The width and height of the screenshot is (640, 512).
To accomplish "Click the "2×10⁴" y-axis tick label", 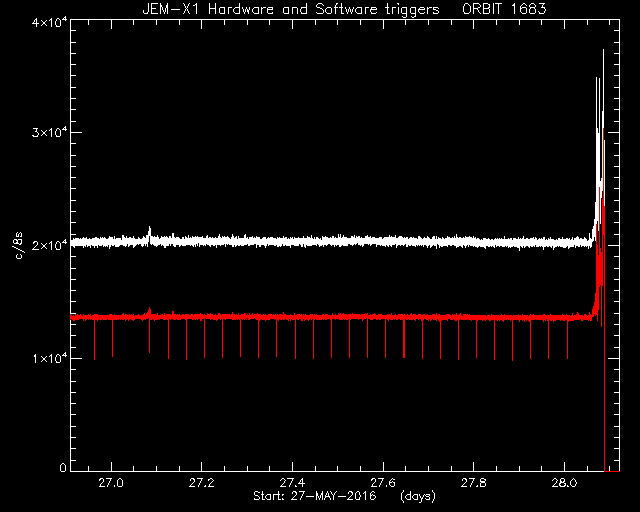I will pyautogui.click(x=49, y=245).
